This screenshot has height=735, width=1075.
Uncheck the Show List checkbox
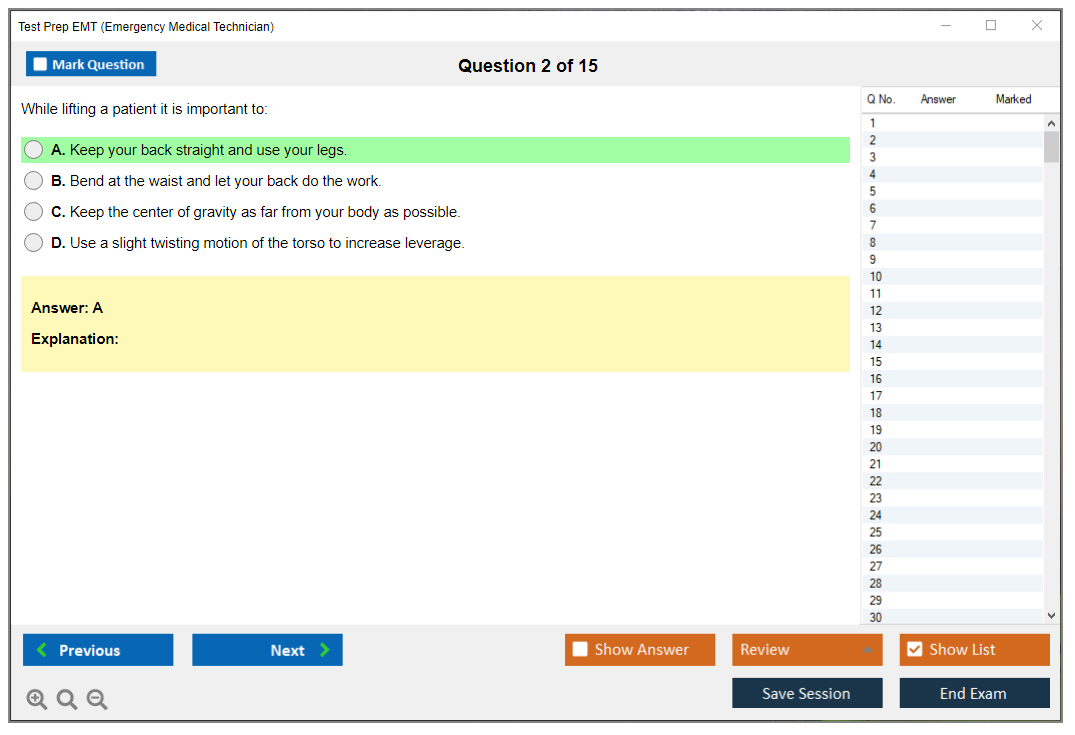[914, 650]
